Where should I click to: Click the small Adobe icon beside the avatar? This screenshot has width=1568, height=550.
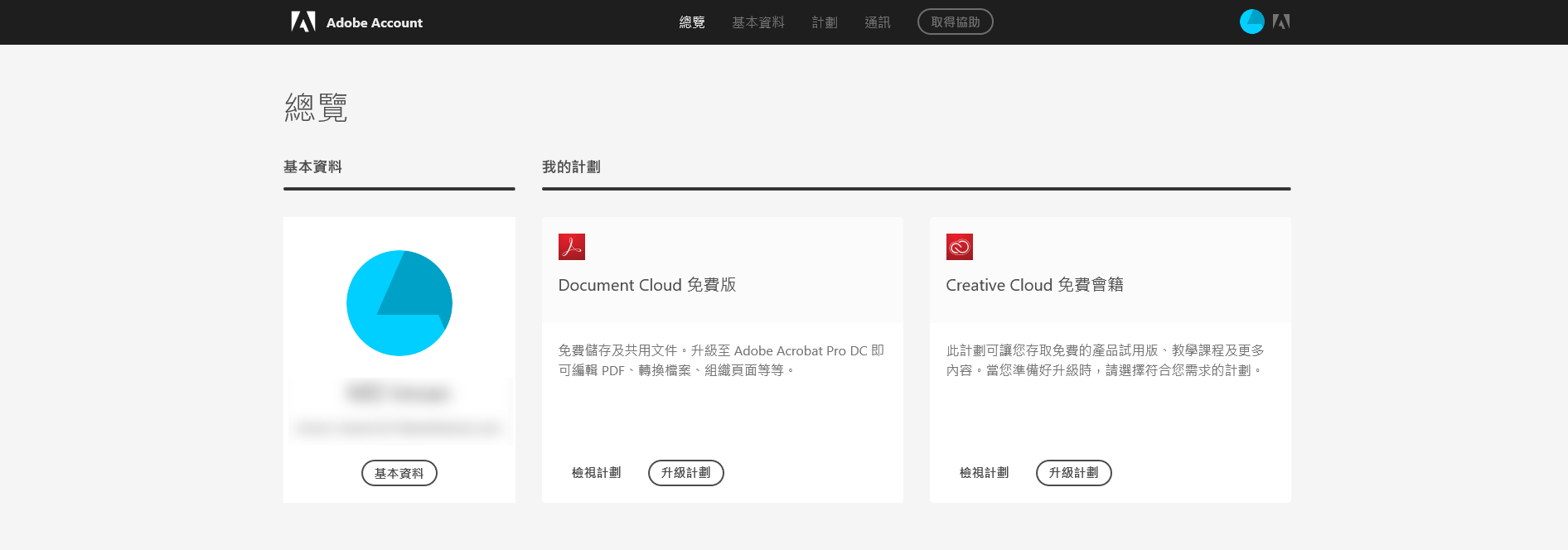(1281, 22)
